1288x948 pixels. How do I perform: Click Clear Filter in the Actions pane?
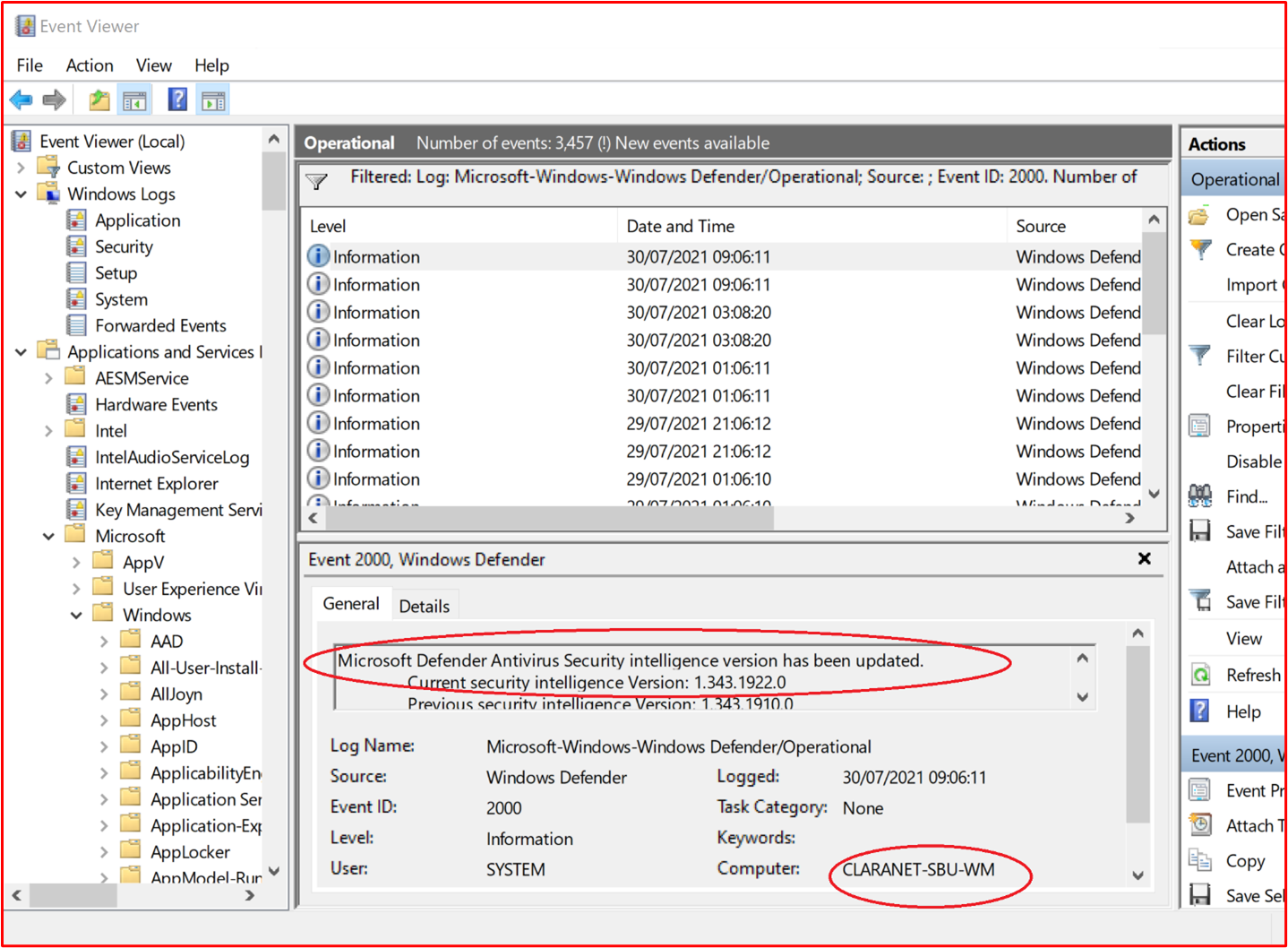(1255, 392)
